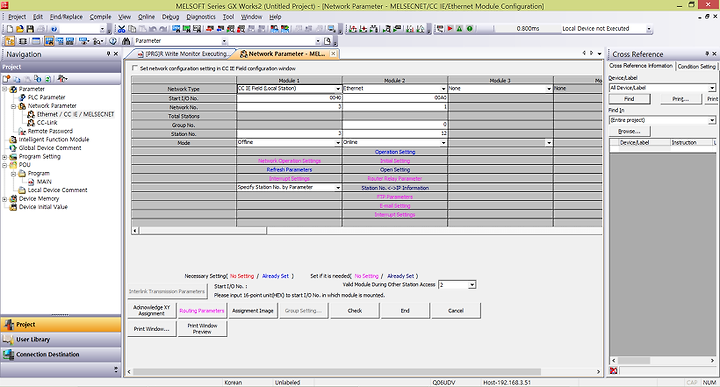Click Print Window Preview button

tap(202, 329)
